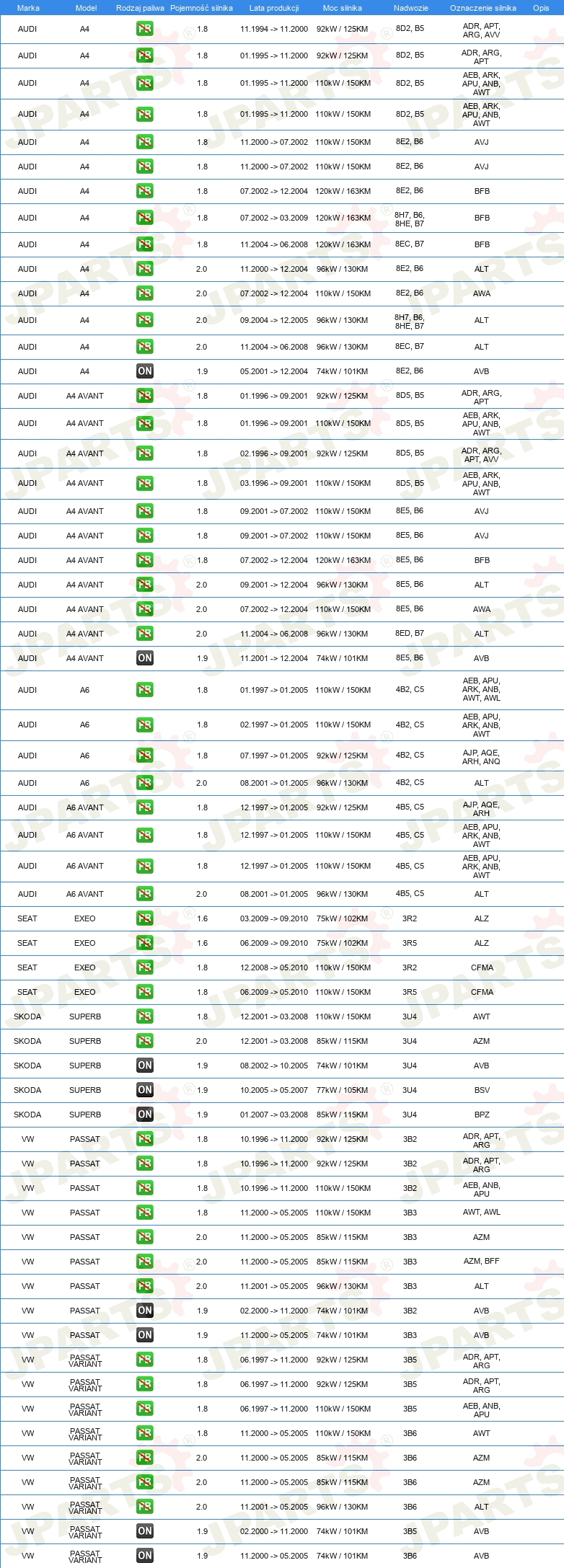
Task: Click the 01.2007 -> 03.2008 date cell
Action: 274,1115
